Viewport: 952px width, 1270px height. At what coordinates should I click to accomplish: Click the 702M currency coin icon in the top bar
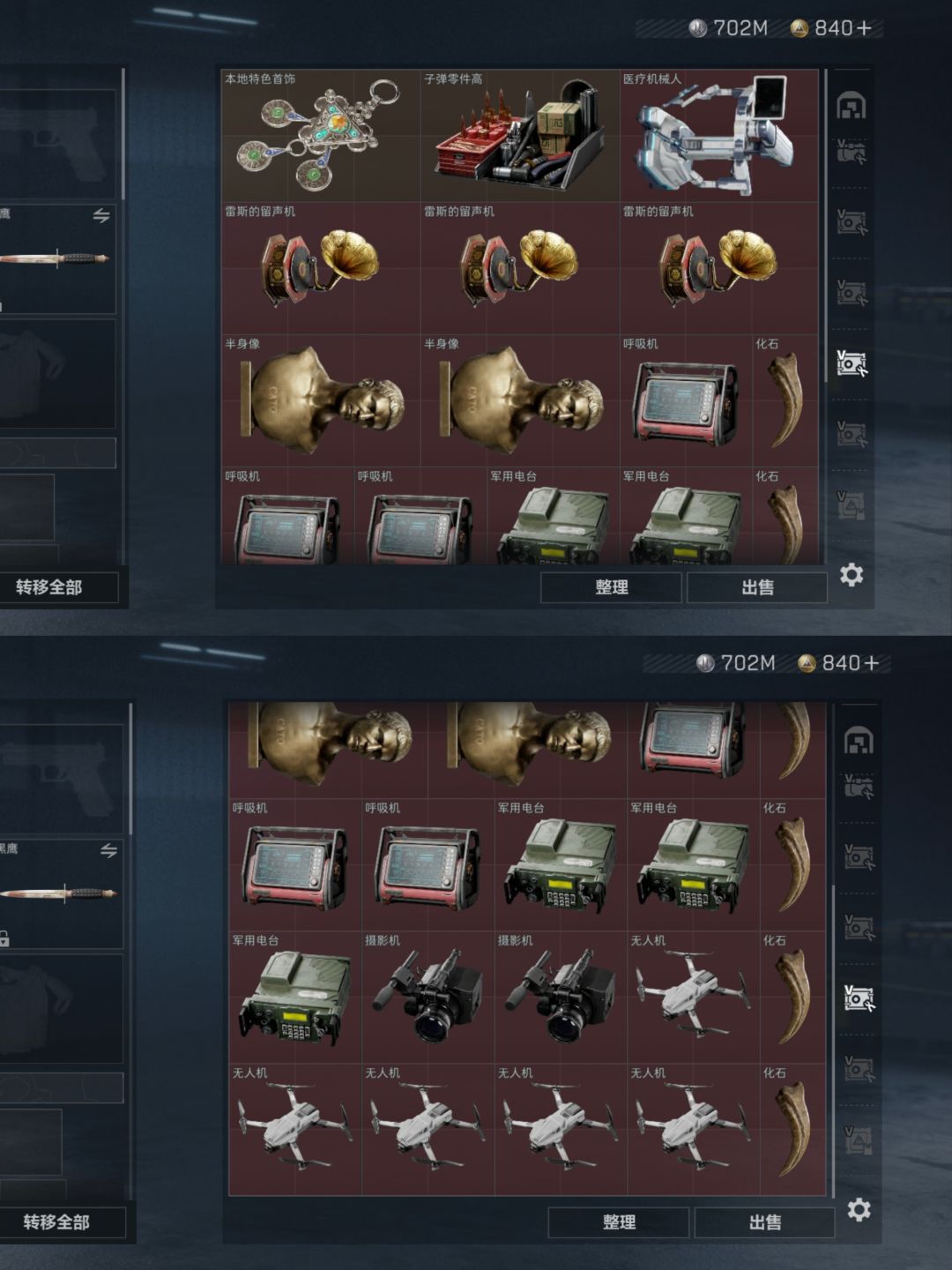pos(698,28)
